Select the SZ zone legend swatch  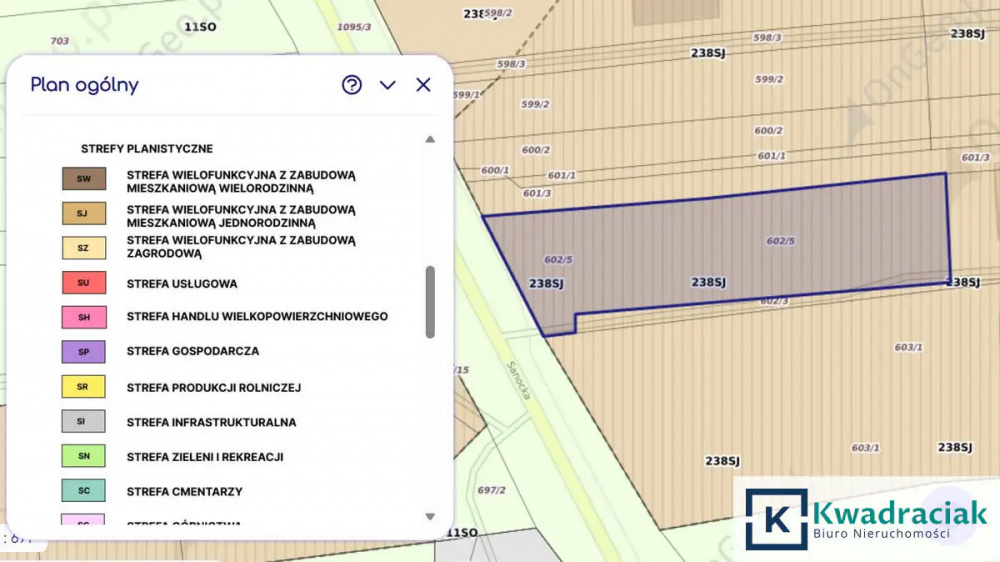(x=84, y=248)
